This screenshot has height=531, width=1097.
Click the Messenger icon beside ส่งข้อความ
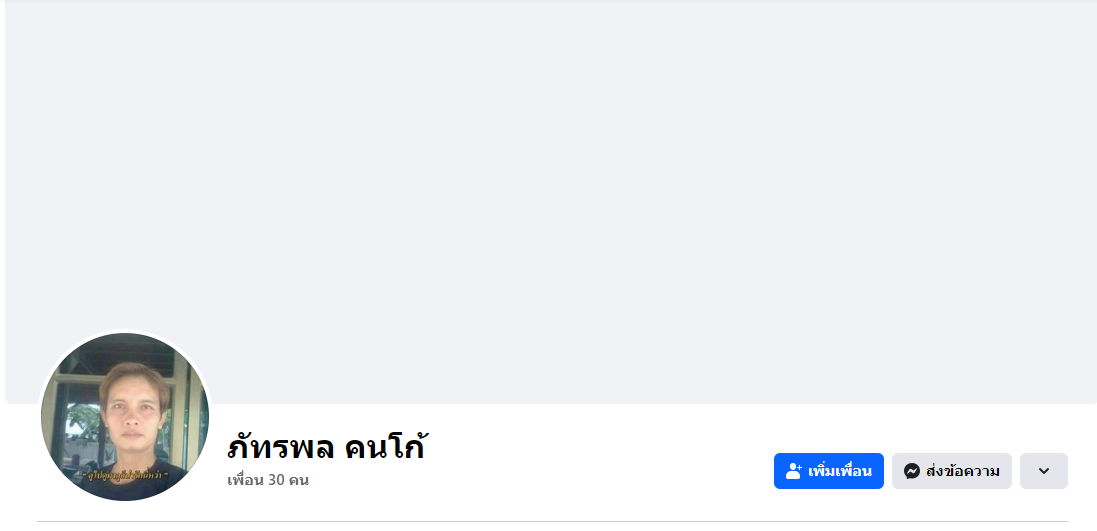[x=911, y=471]
